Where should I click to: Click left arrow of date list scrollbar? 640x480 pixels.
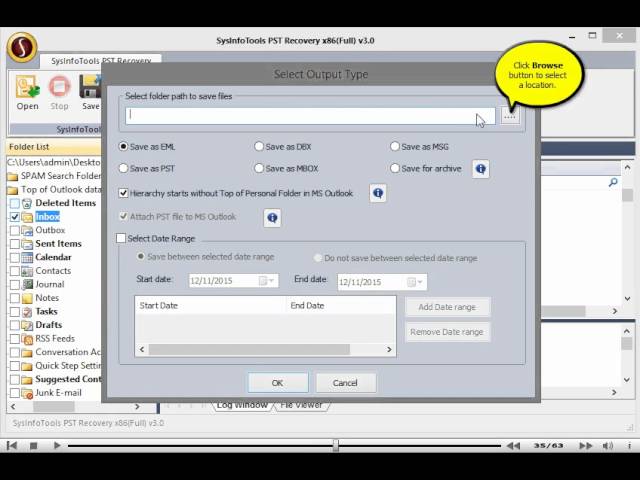pyautogui.click(x=142, y=349)
